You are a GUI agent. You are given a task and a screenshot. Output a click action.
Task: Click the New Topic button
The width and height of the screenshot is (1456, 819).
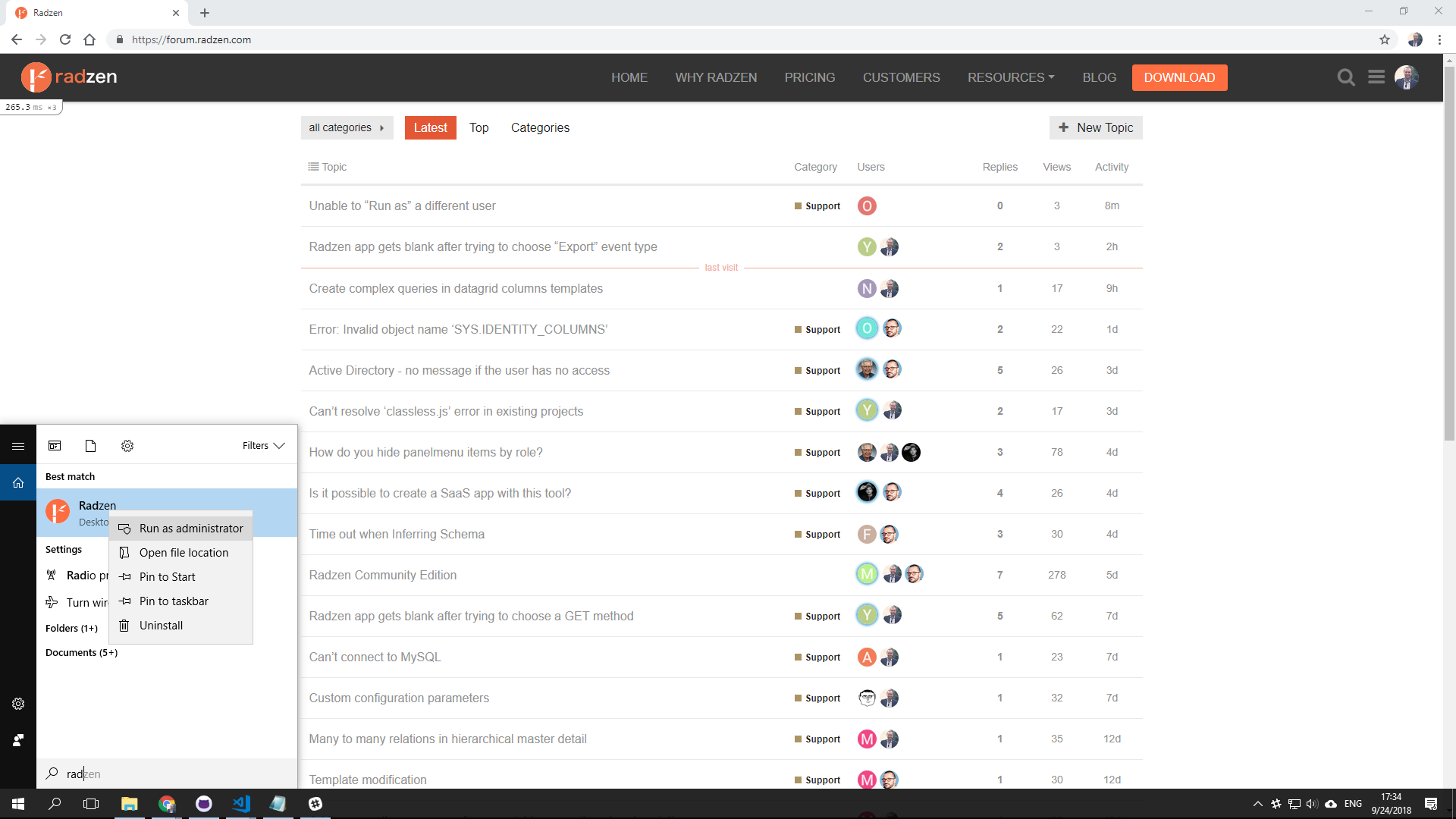pos(1096,127)
